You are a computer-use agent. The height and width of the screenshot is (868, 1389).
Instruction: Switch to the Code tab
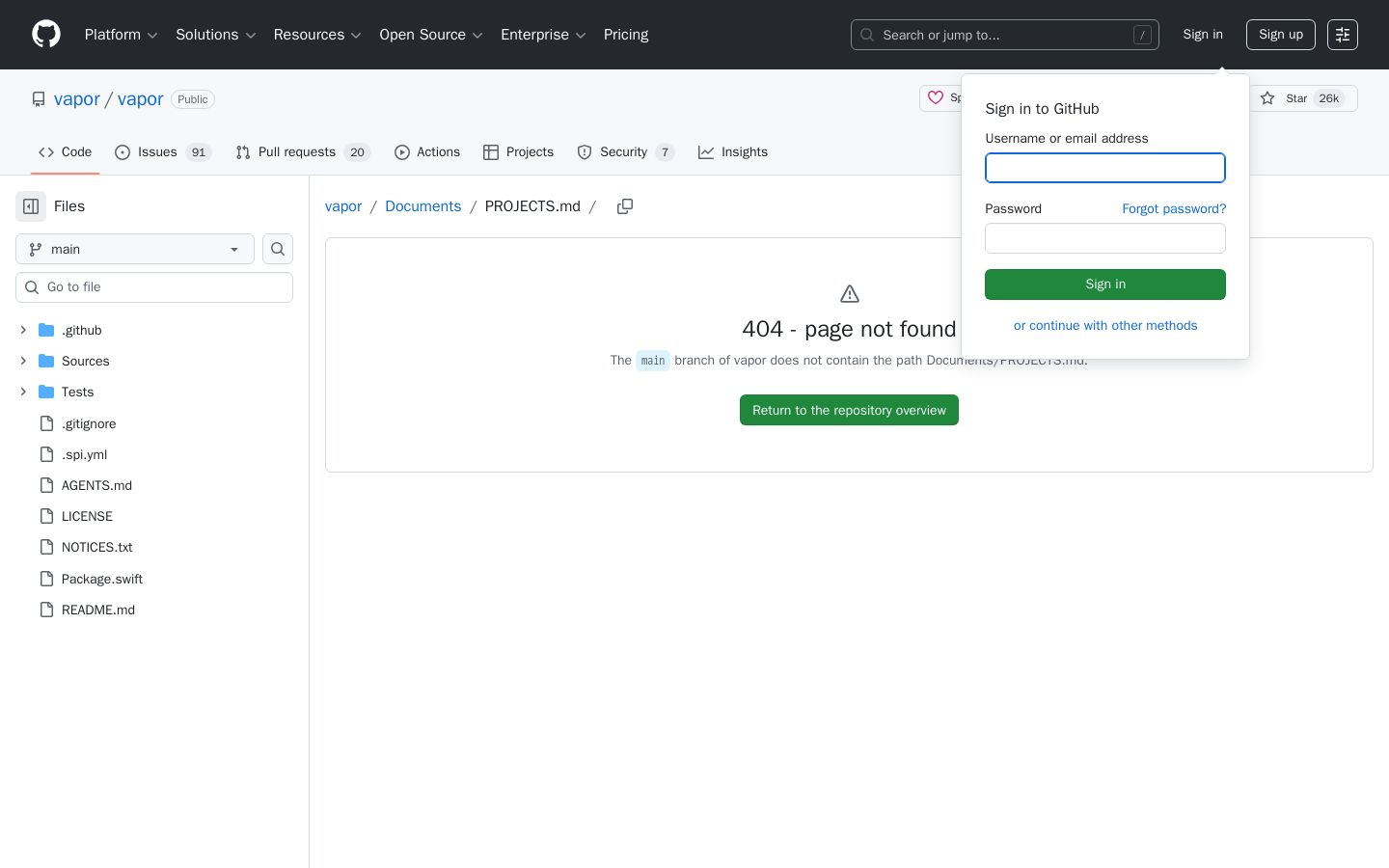tap(66, 152)
